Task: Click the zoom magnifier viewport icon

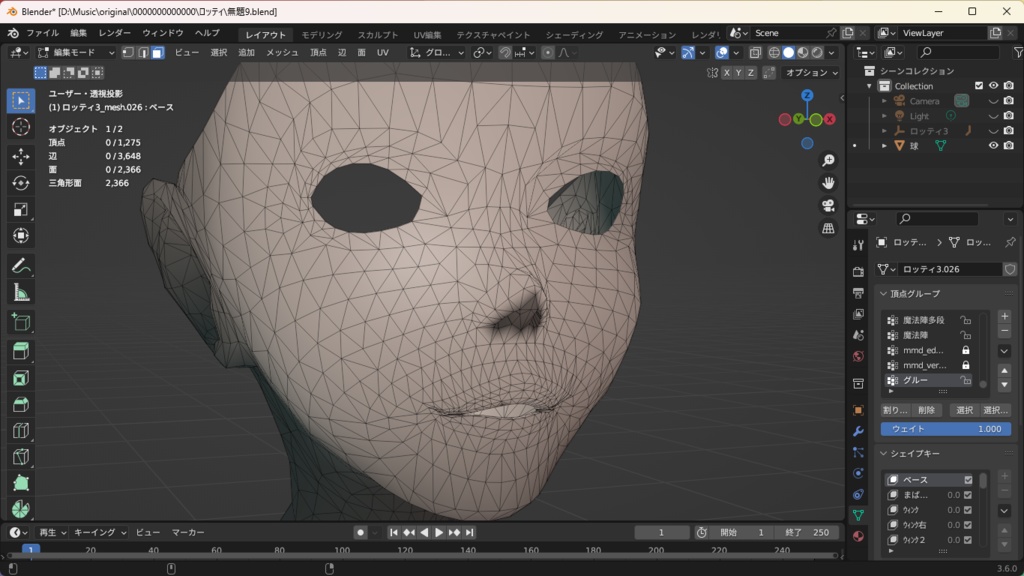Action: click(828, 161)
